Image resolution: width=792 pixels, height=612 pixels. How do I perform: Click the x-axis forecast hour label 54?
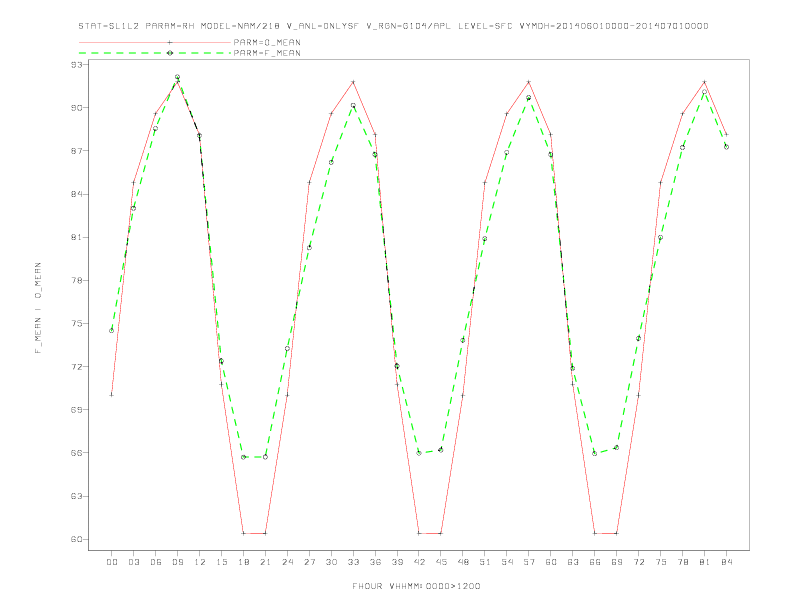click(x=507, y=562)
